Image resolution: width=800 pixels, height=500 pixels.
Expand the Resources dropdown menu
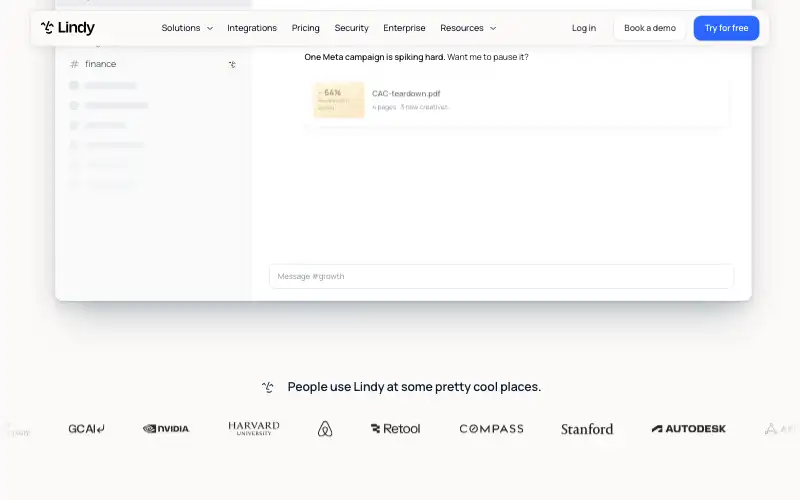click(x=468, y=28)
